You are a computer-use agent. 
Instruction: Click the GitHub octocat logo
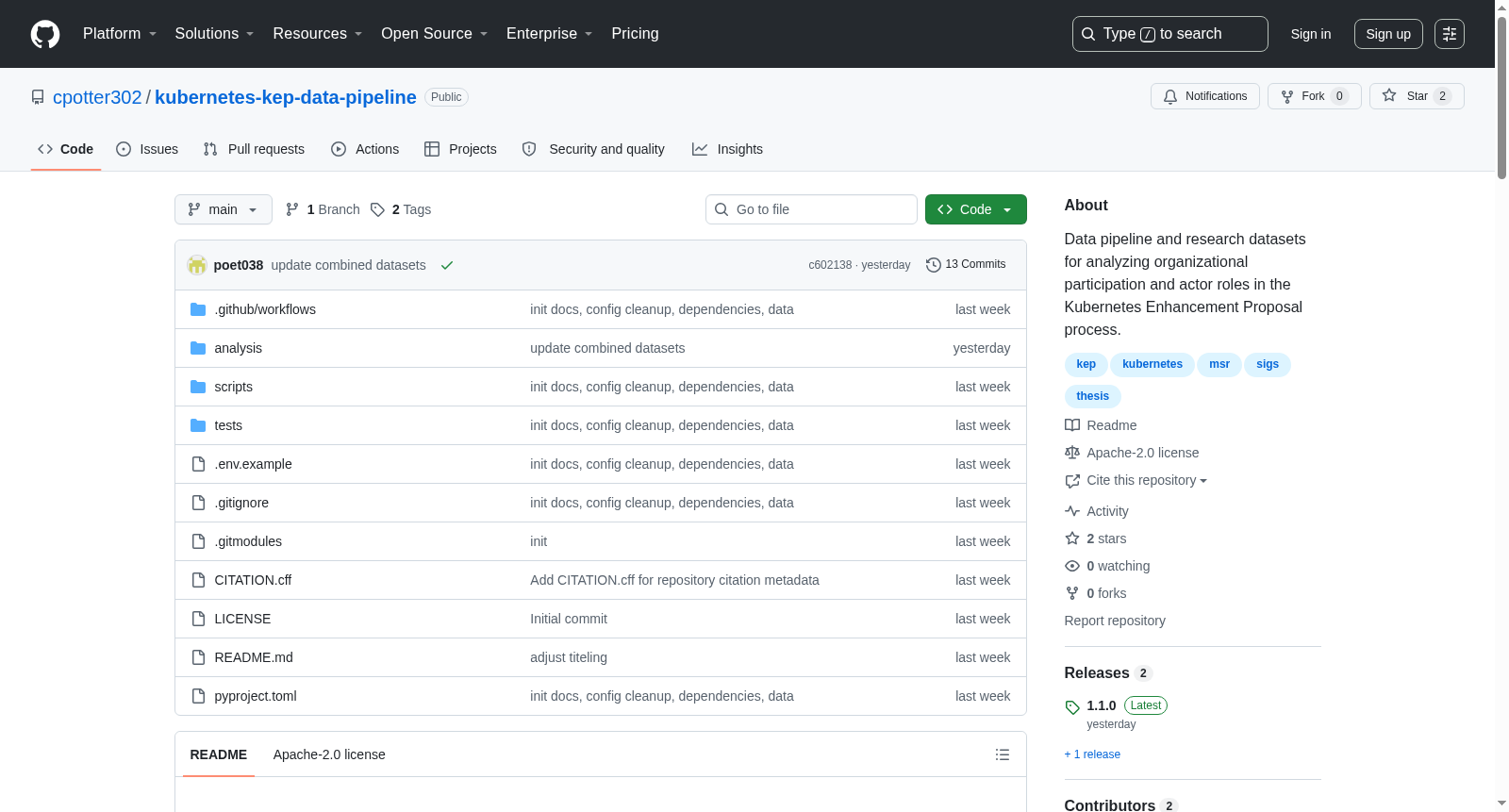(x=45, y=34)
